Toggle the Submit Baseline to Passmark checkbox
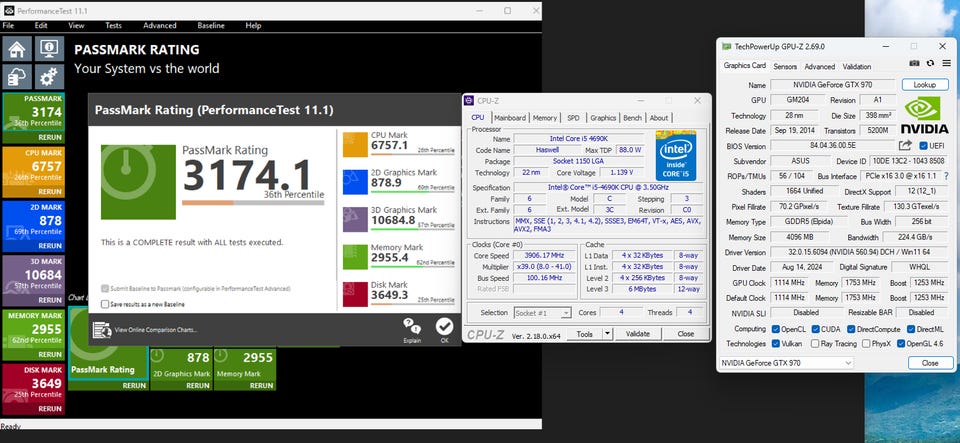This screenshot has height=443, width=960. (x=105, y=288)
